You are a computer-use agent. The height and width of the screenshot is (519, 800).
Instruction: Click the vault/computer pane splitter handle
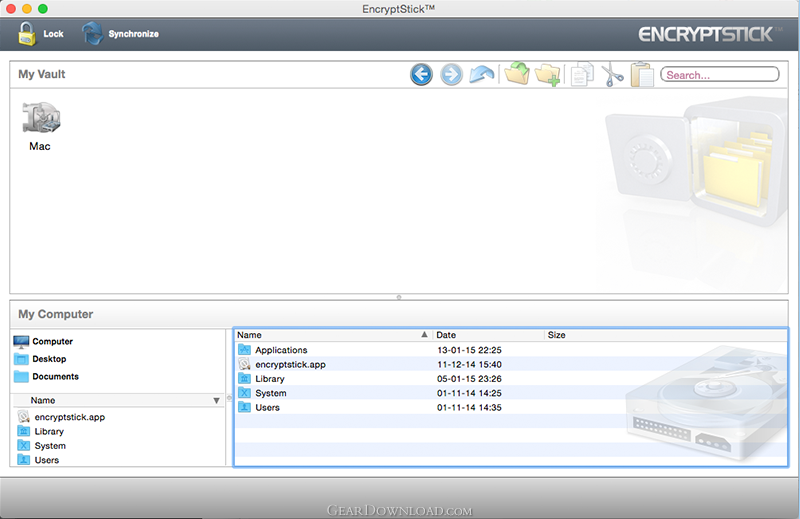pyautogui.click(x=399, y=297)
